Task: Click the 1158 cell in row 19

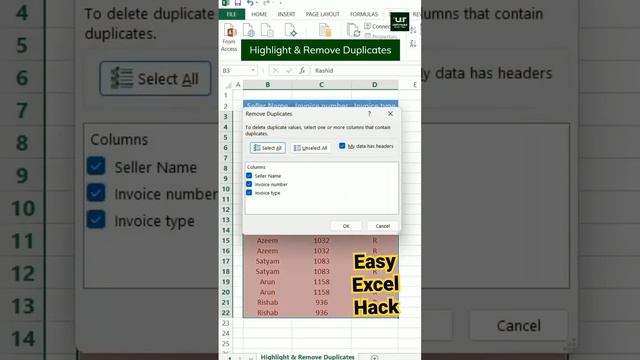Action: point(322,282)
